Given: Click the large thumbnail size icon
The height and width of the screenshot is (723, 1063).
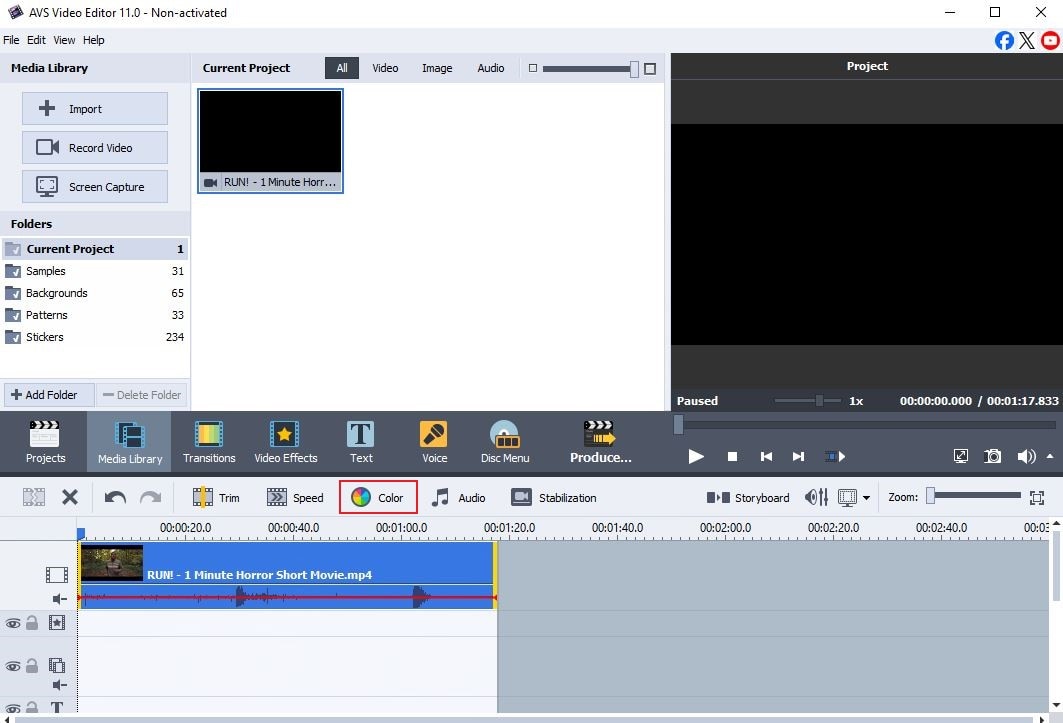Looking at the screenshot, I should (649, 69).
